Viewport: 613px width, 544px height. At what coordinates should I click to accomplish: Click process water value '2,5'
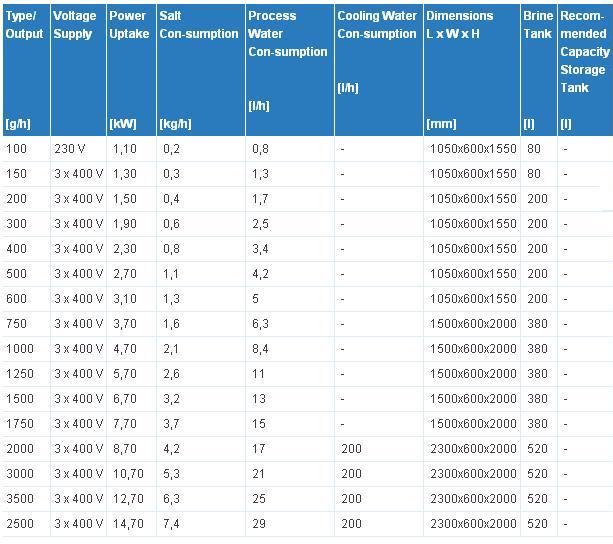pyautogui.click(x=260, y=224)
